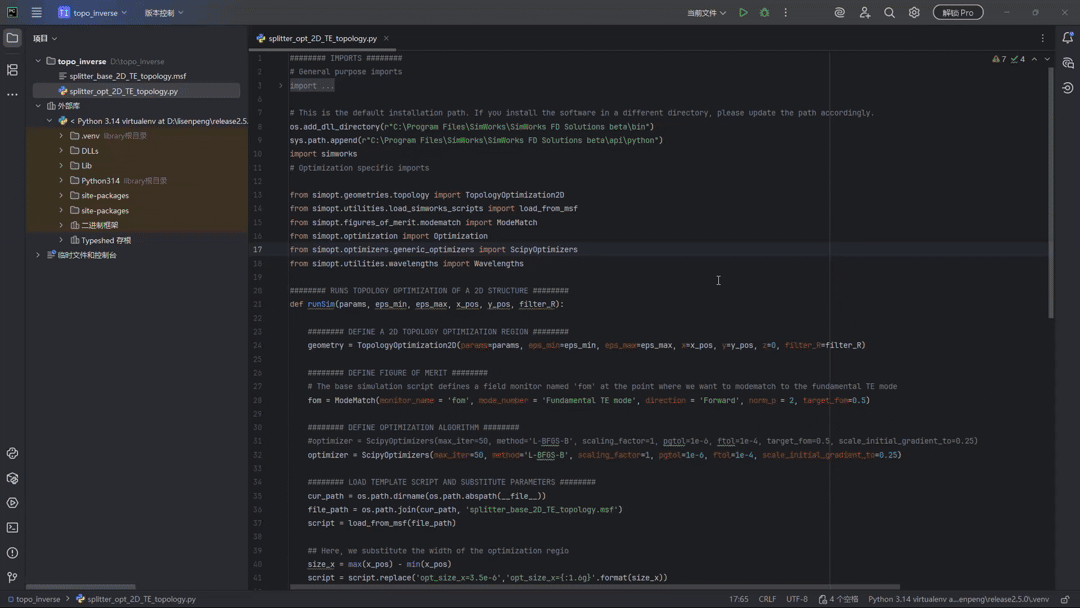Run the current file with the play icon
The image size is (1080, 608).
pos(743,13)
